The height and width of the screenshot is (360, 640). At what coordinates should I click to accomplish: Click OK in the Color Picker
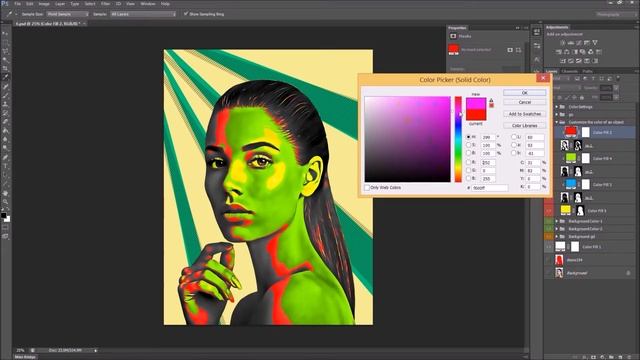[x=524, y=93]
